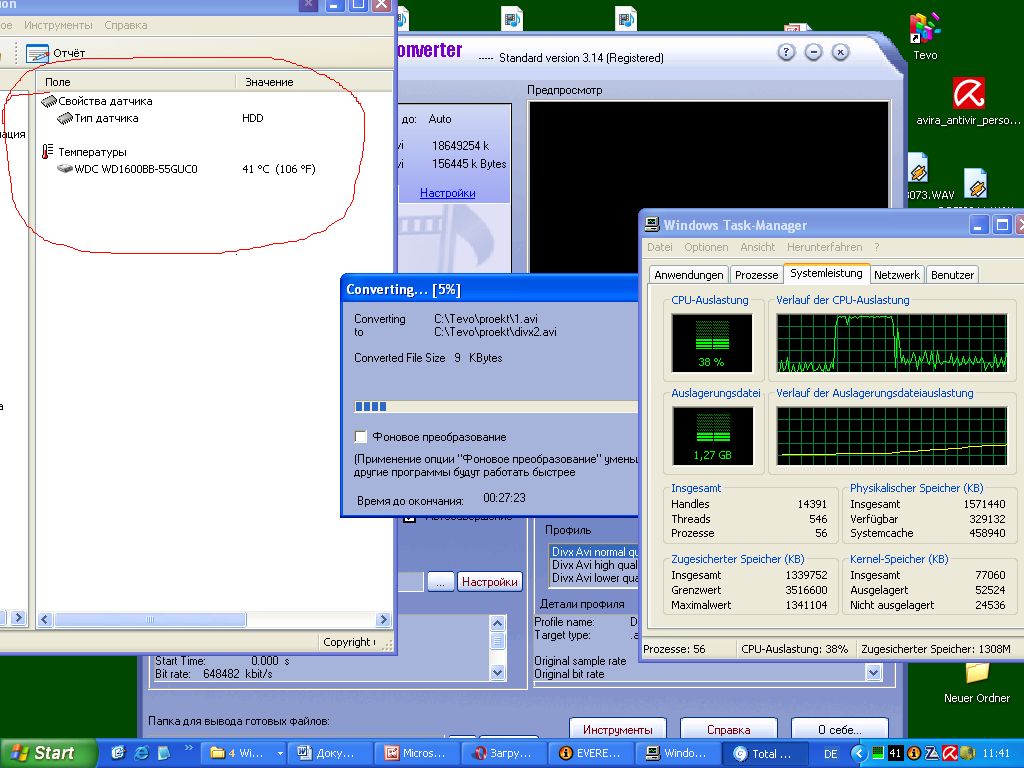
Task: Click the Avira umbrella tray icon
Action: click(951, 753)
